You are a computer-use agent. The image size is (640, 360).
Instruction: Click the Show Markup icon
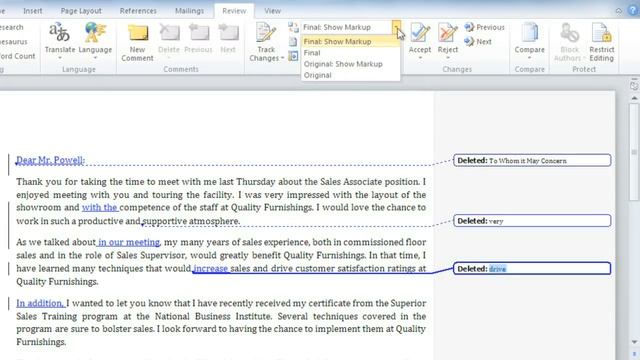pos(293,42)
